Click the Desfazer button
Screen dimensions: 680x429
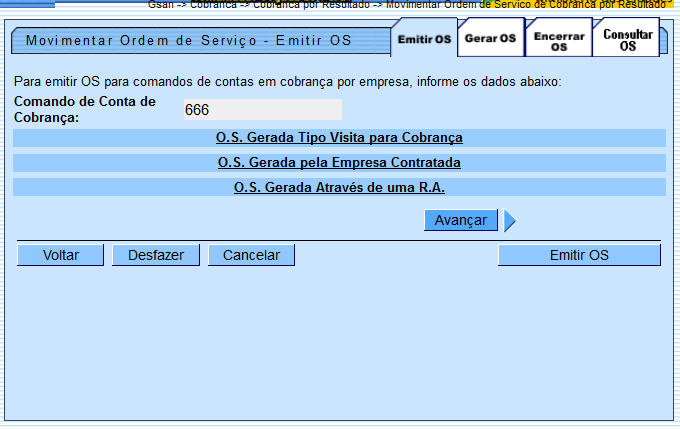156,255
